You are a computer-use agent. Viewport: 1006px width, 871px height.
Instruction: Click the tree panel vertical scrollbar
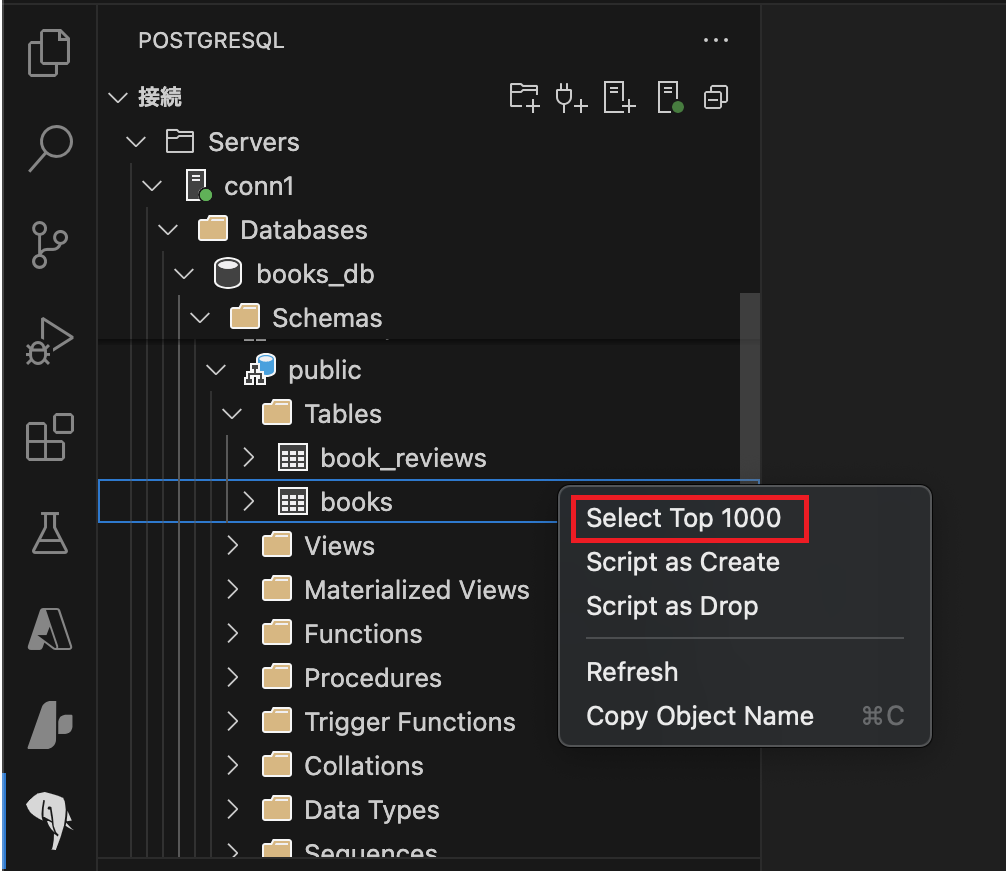[749, 387]
